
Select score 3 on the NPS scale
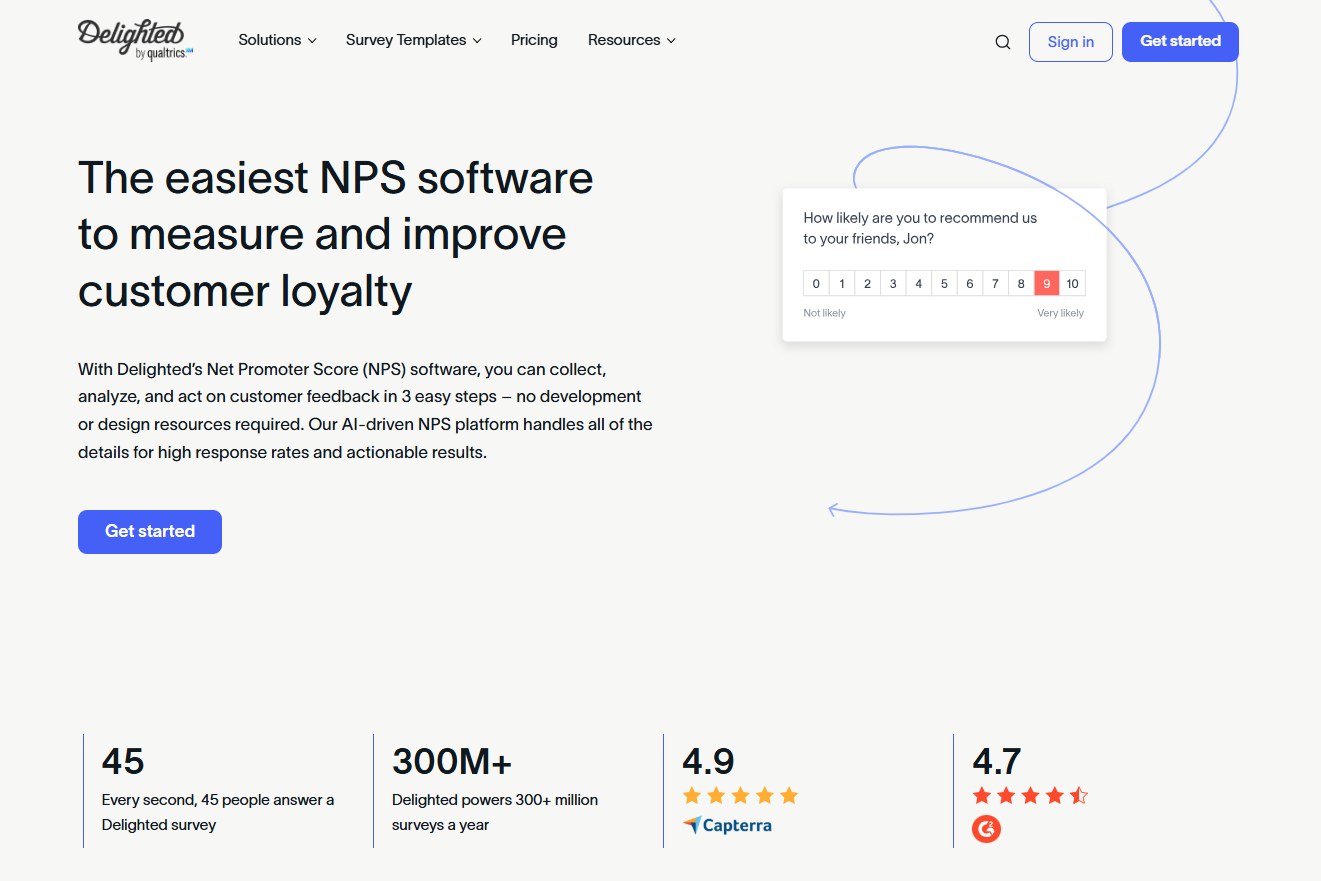tap(893, 284)
